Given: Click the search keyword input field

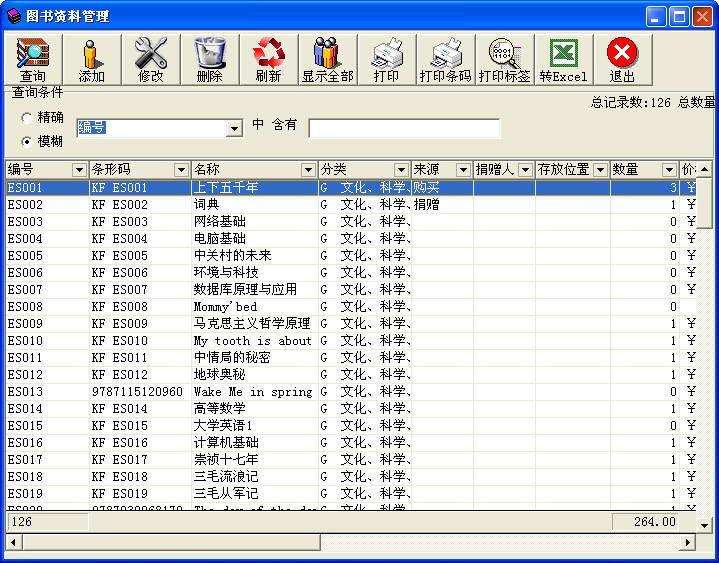Looking at the screenshot, I should pyautogui.click(x=404, y=128).
